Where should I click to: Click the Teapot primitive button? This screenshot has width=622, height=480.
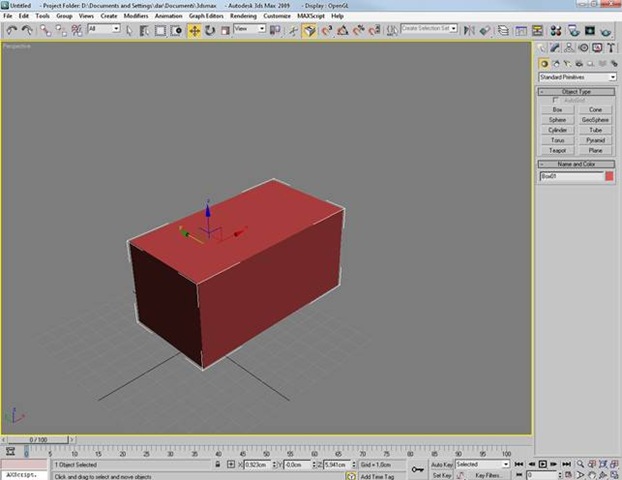click(557, 151)
